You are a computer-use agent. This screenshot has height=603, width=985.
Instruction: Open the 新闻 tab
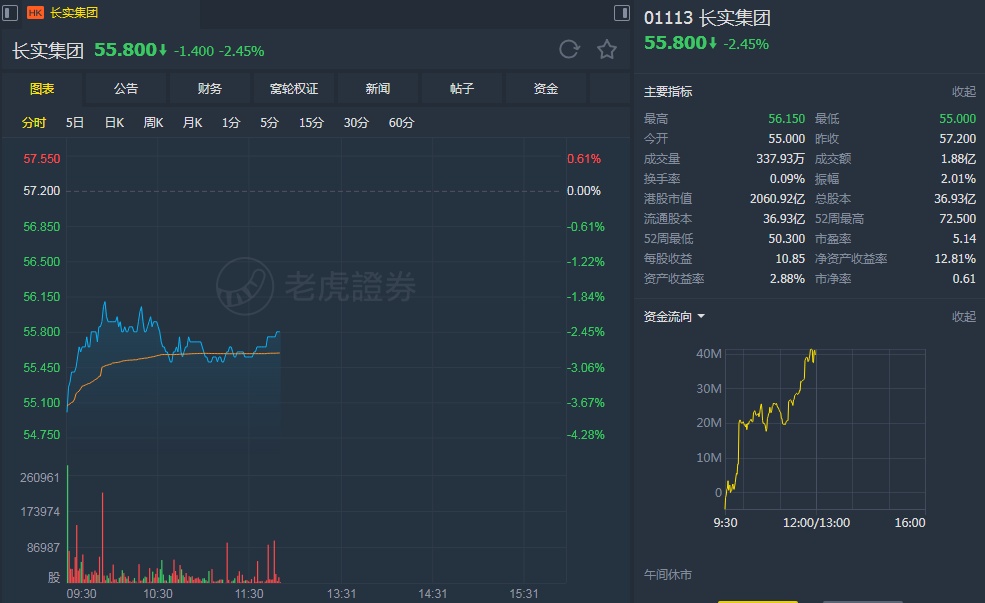click(378, 89)
